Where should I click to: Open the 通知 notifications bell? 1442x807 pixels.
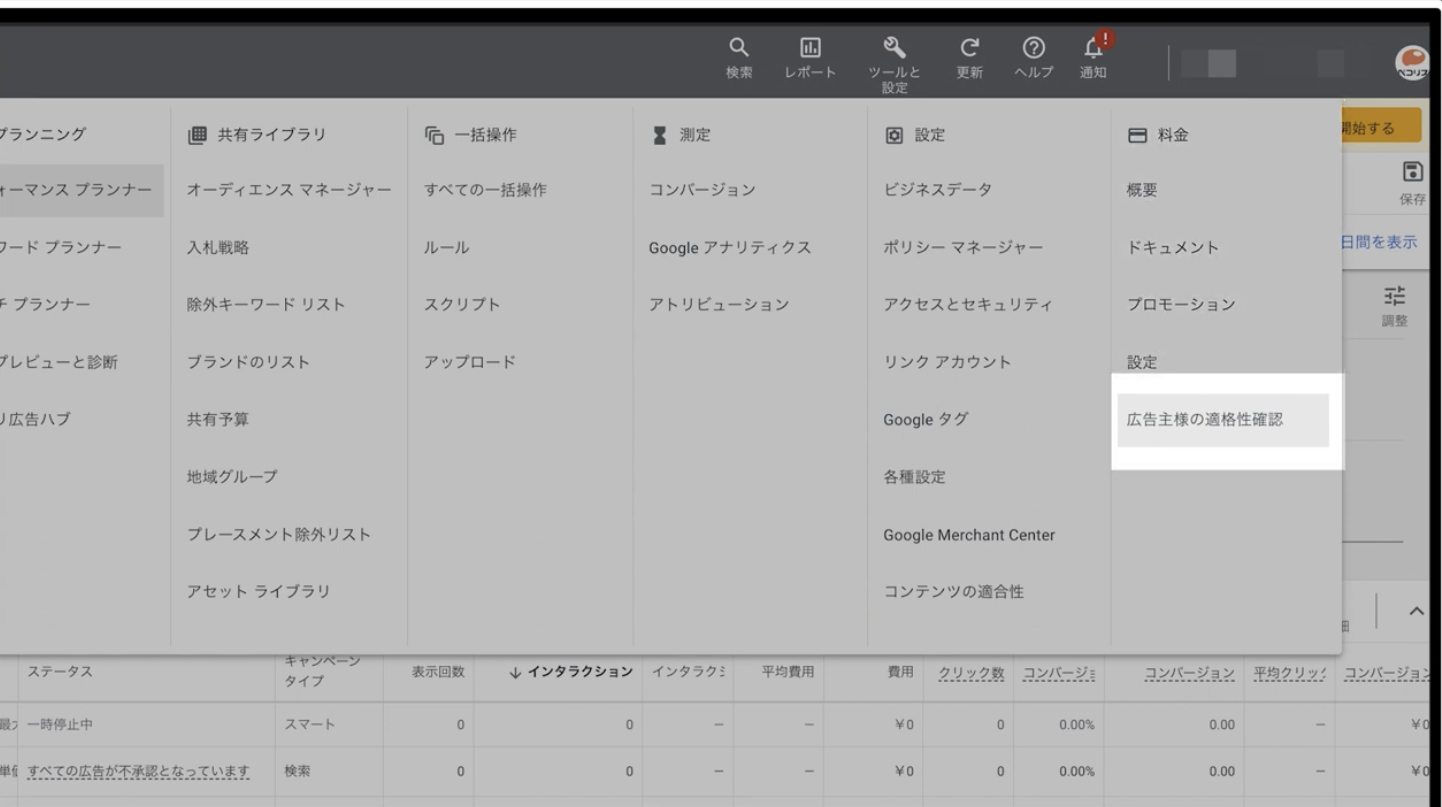[1093, 49]
